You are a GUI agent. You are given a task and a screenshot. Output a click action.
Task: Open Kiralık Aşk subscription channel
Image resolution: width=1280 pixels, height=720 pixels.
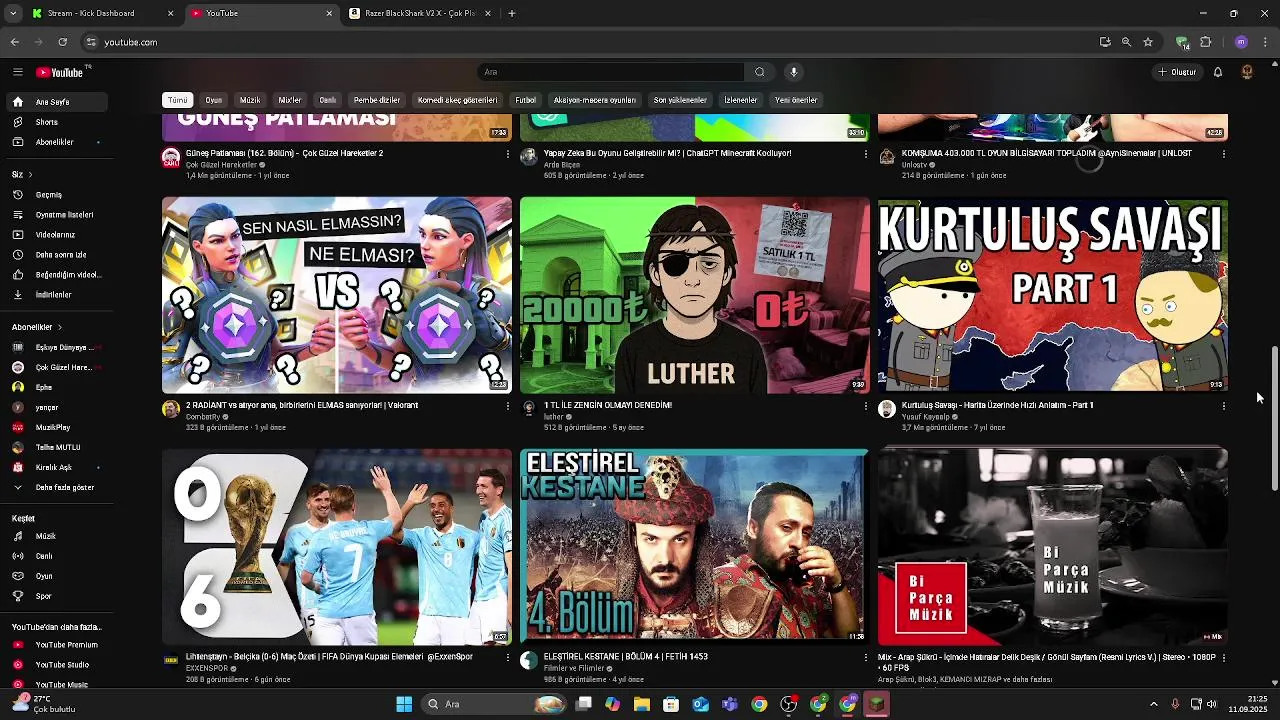(x=58, y=467)
